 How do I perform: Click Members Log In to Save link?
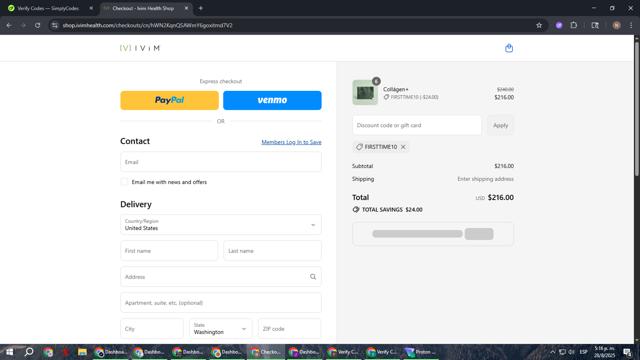pyautogui.click(x=291, y=142)
